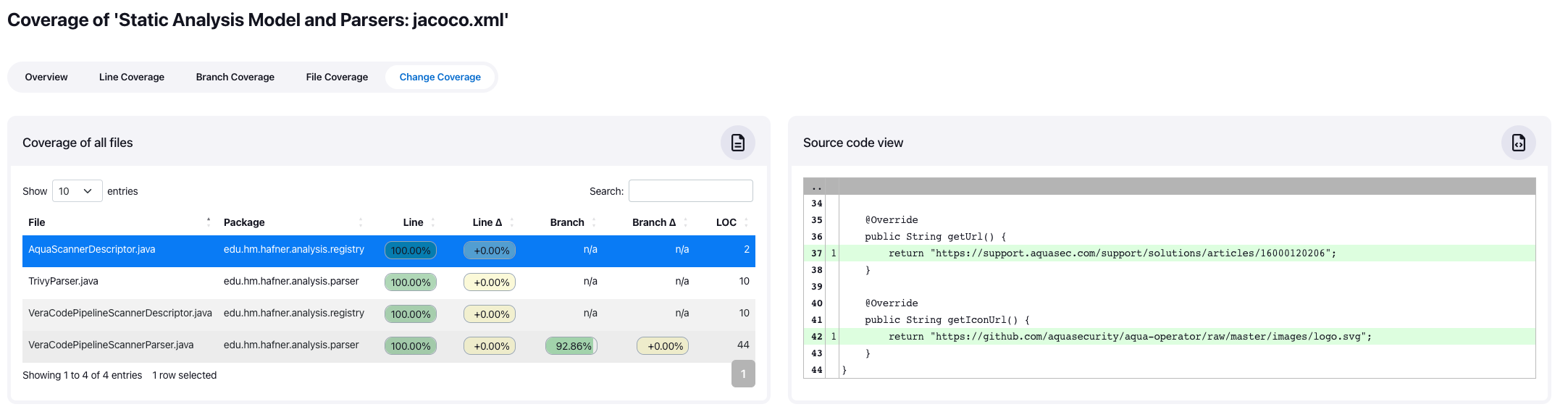Sort by LOC column sort arrows
The height and width of the screenshot is (412, 1568).
point(746,222)
